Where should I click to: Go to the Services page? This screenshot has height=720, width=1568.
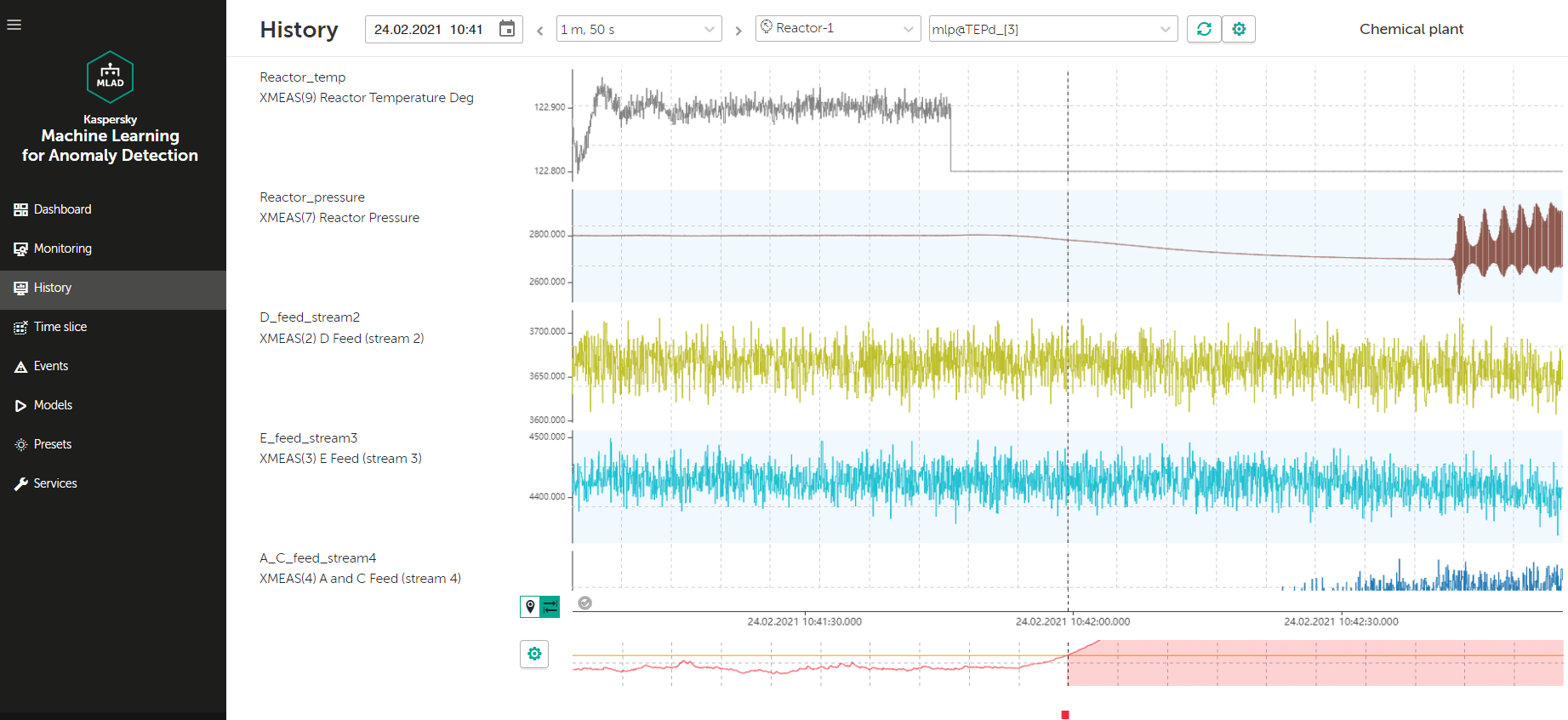click(54, 483)
